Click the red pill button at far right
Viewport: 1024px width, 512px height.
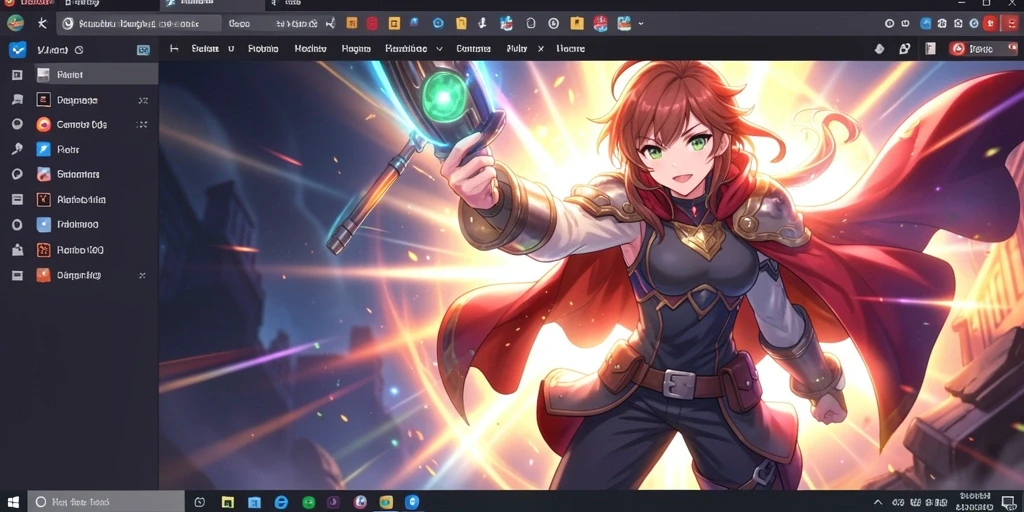pyautogui.click(x=982, y=49)
